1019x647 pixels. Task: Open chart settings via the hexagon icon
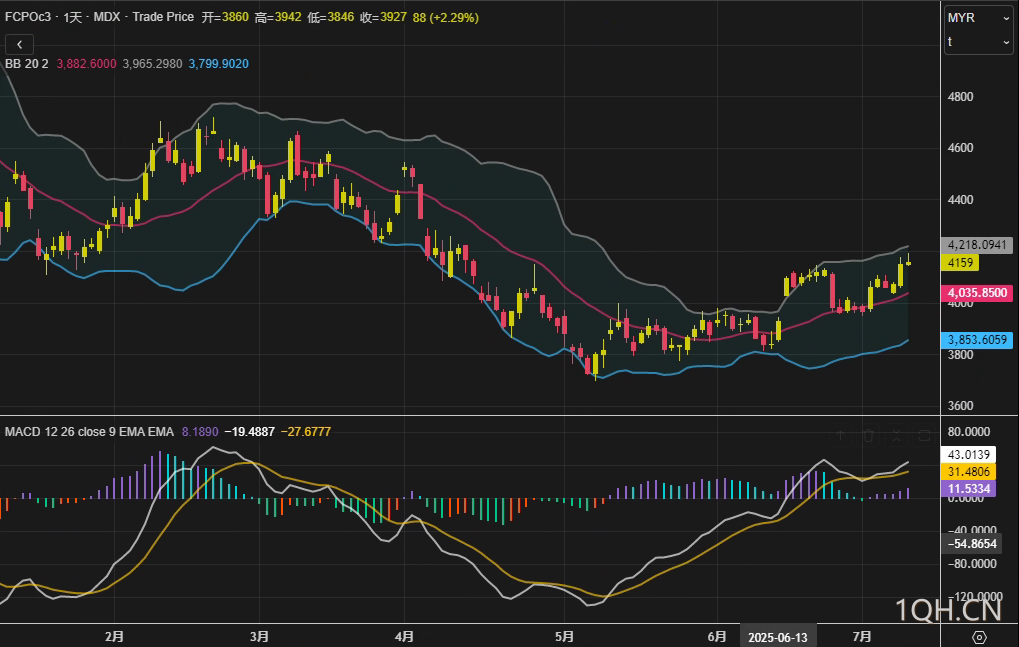point(979,637)
